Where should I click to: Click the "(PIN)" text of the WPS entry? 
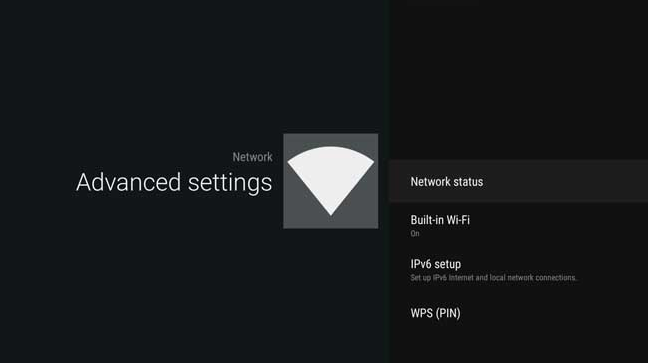click(x=448, y=313)
